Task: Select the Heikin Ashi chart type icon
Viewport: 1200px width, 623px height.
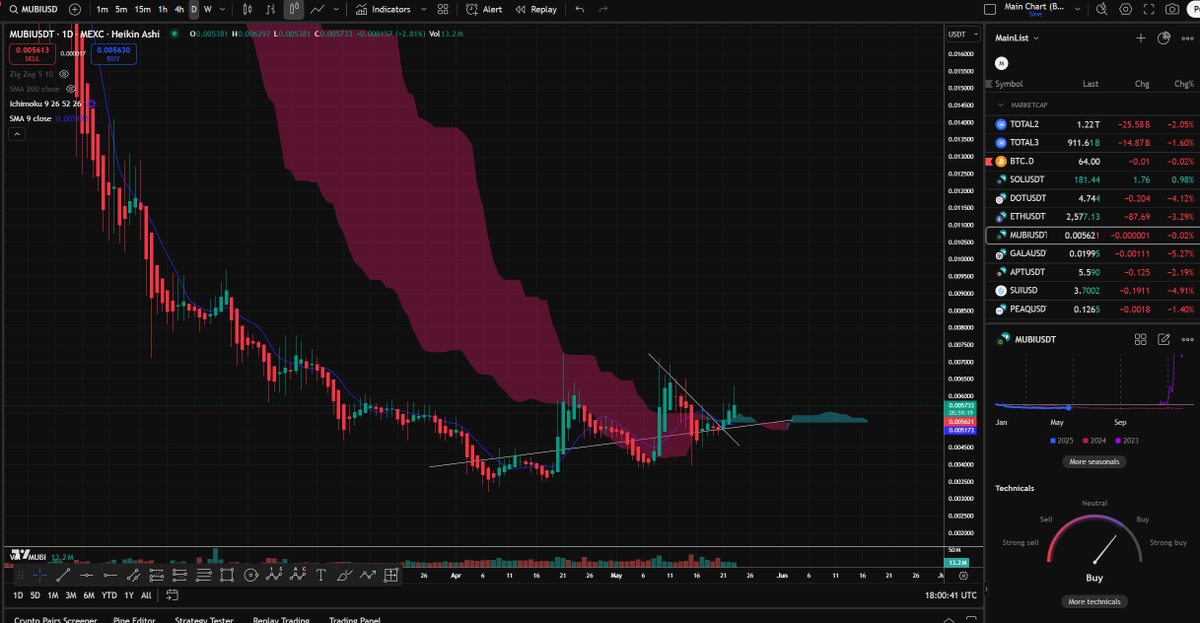Action: (293, 9)
